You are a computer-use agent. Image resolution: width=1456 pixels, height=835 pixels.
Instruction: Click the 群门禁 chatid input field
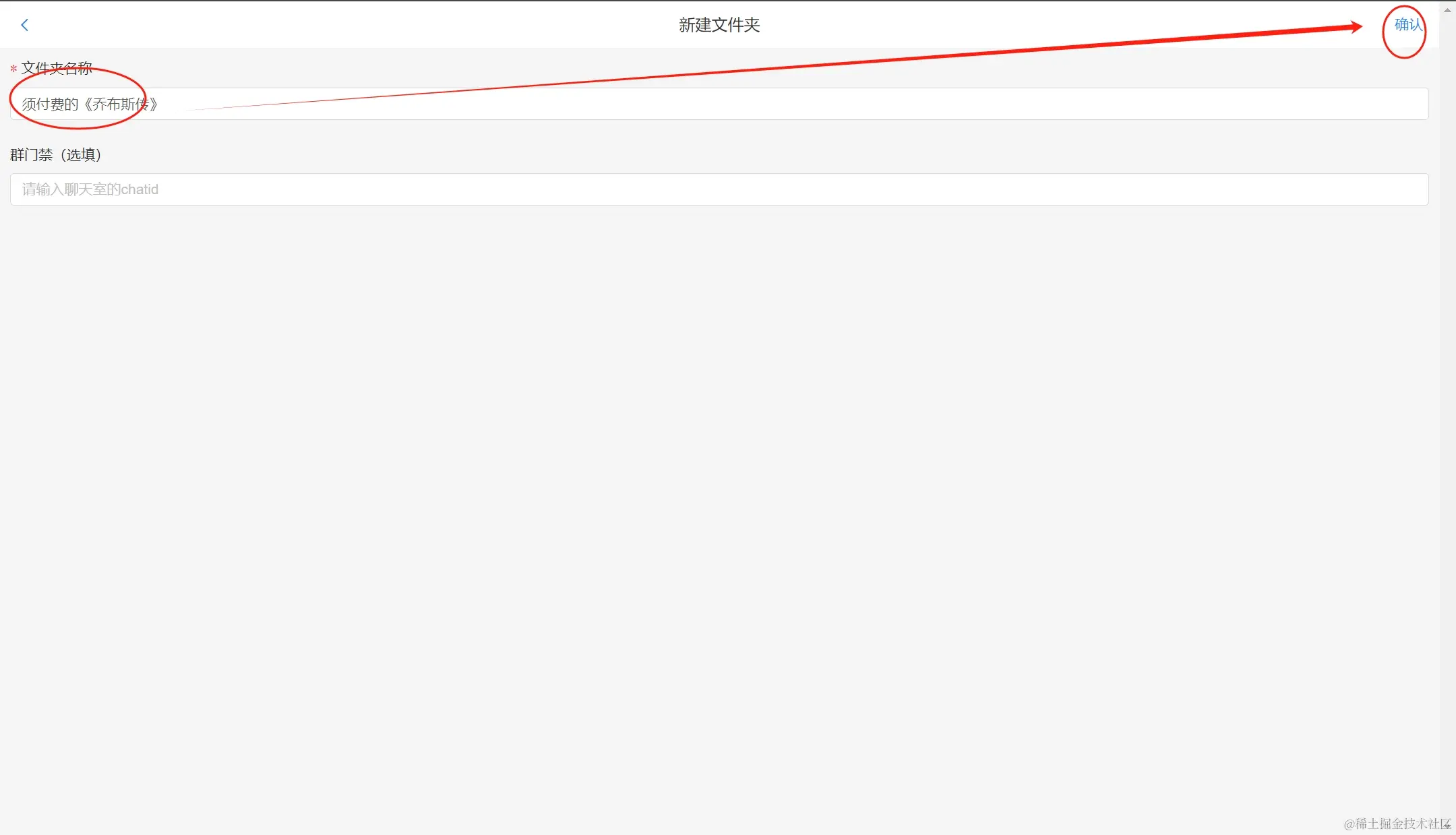[x=719, y=189]
